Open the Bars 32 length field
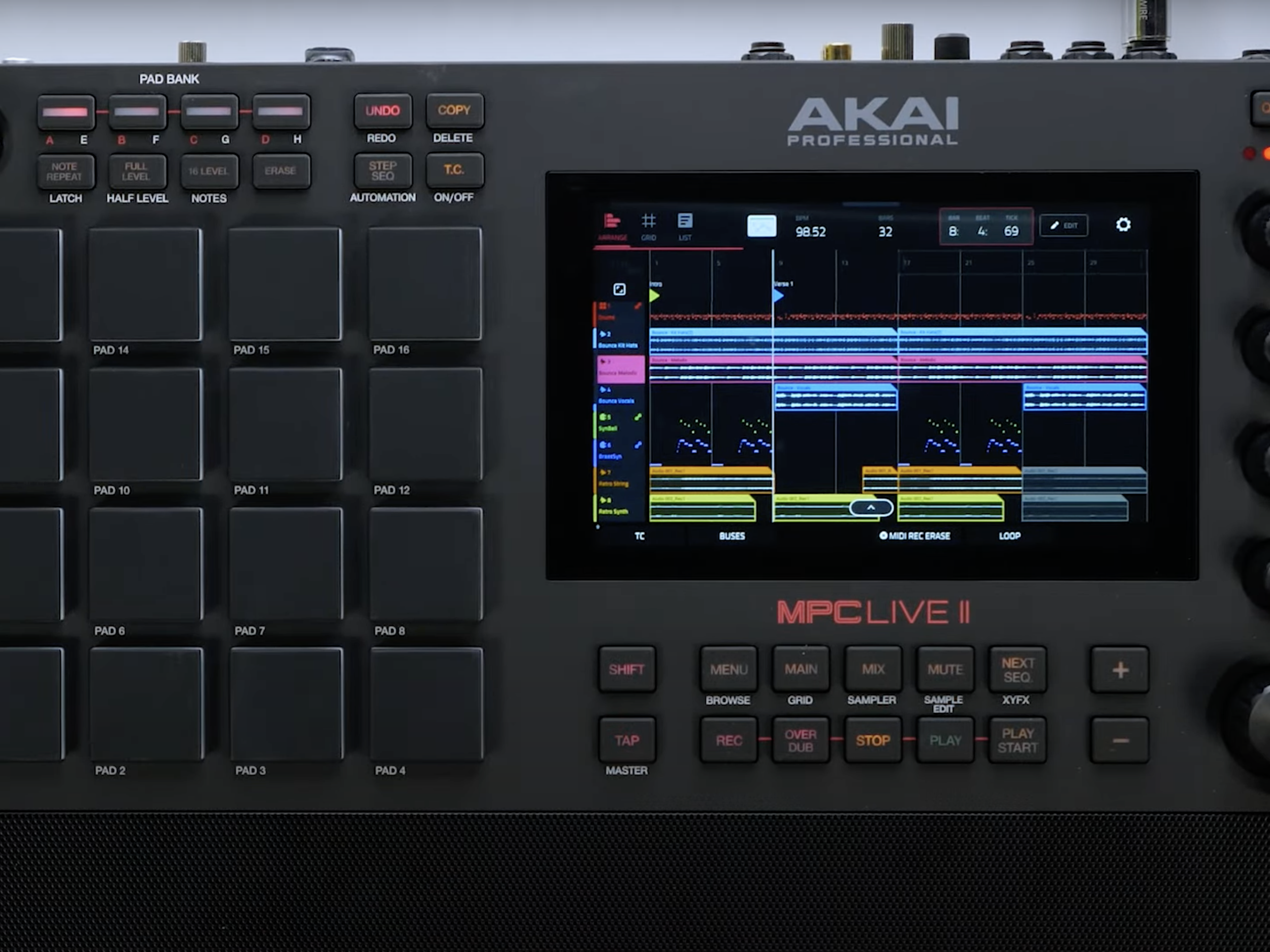1270x952 pixels. (x=885, y=231)
